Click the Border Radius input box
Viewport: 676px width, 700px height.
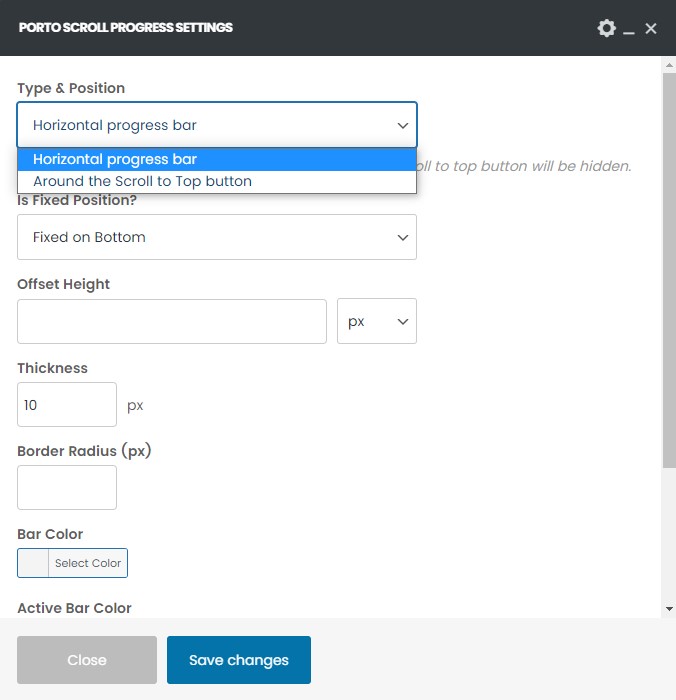pos(67,488)
